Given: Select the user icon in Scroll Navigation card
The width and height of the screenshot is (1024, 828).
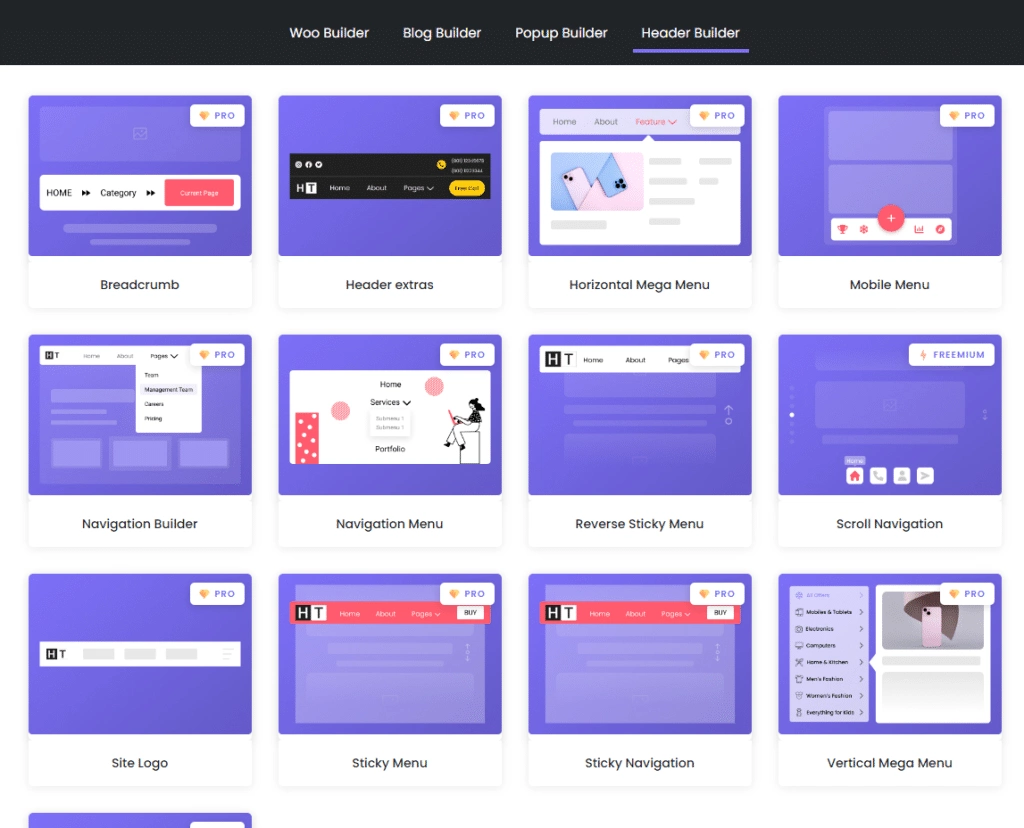Looking at the screenshot, I should [901, 475].
